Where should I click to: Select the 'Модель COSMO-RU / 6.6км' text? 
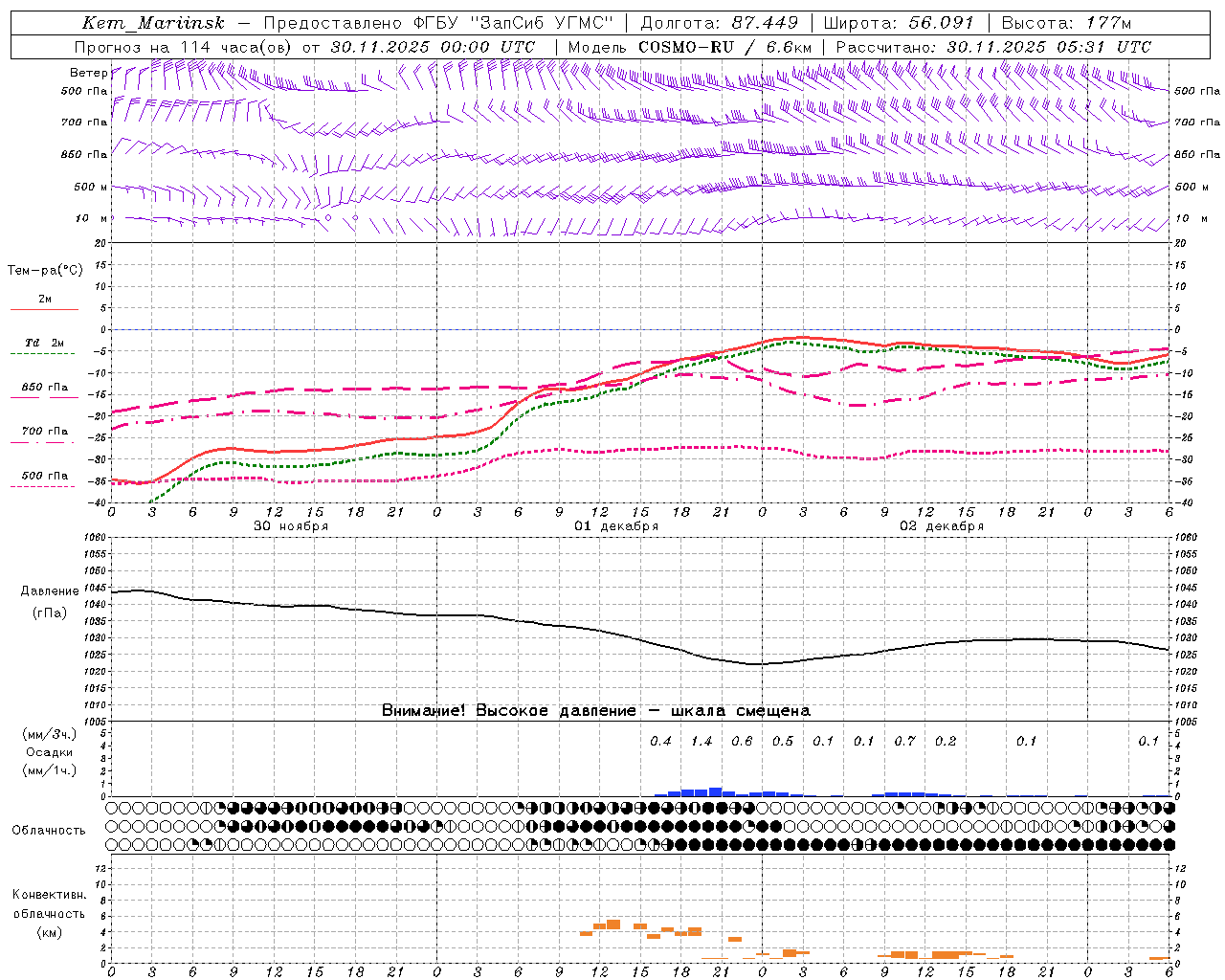pyautogui.click(x=690, y=47)
